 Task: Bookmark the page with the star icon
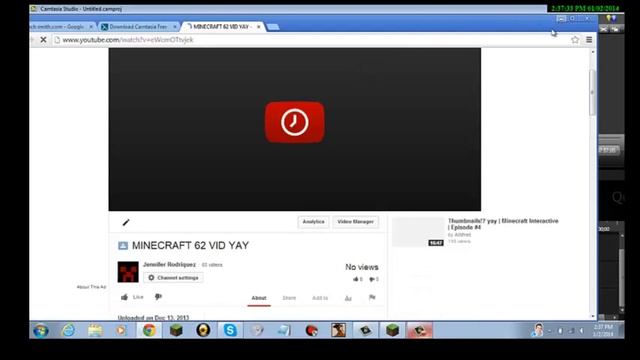tap(575, 40)
